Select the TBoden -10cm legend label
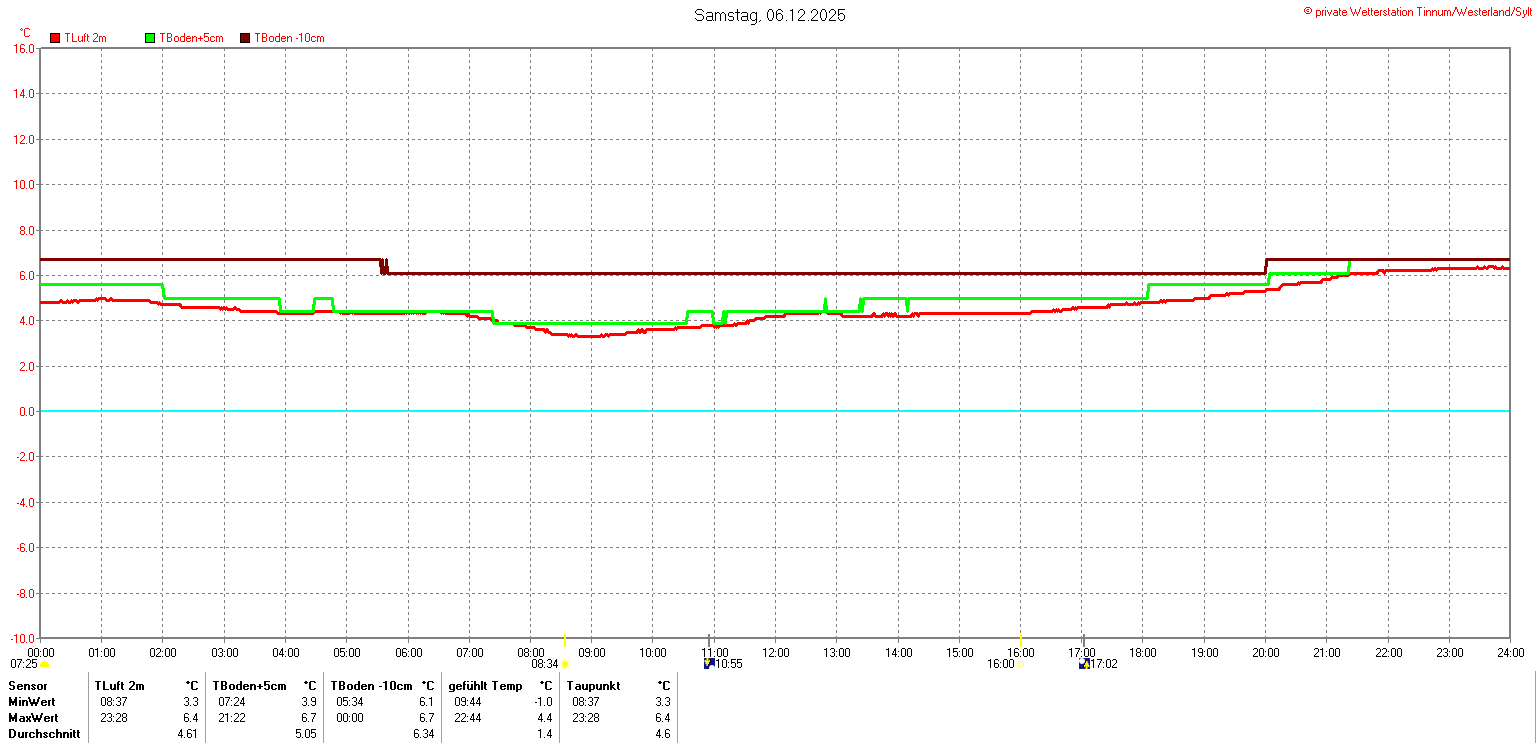Screen dimensions: 1536x743 289,38
